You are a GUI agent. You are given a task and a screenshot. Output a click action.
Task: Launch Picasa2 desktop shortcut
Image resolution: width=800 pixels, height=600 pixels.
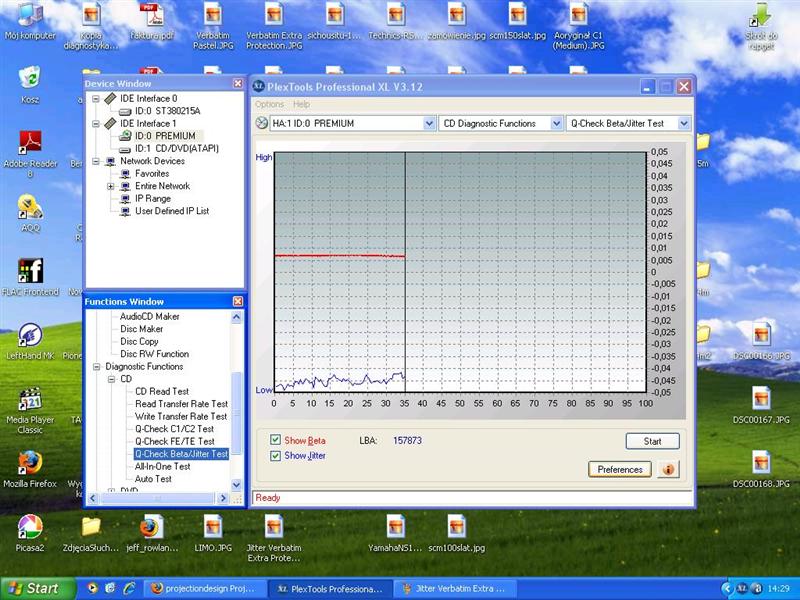(30, 533)
